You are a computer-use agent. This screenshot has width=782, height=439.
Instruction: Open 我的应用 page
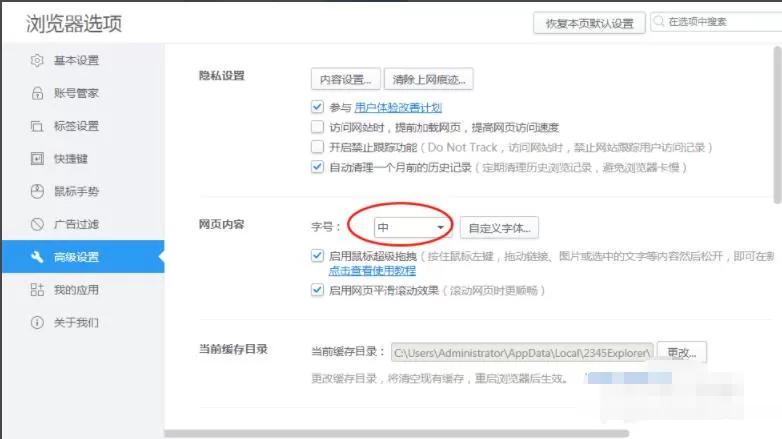click(83, 289)
